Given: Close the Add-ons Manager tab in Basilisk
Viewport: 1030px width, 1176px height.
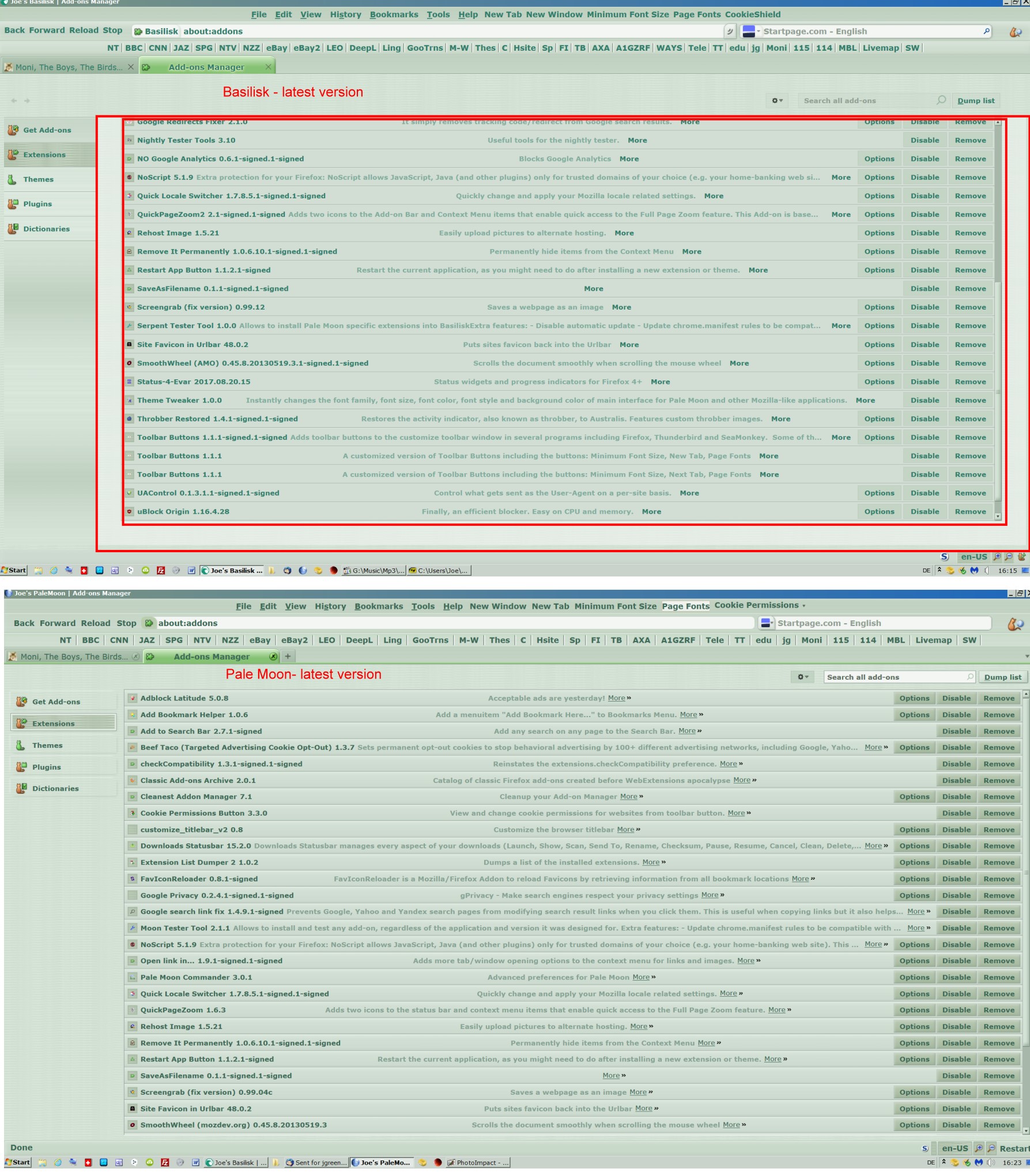Looking at the screenshot, I should (x=268, y=67).
